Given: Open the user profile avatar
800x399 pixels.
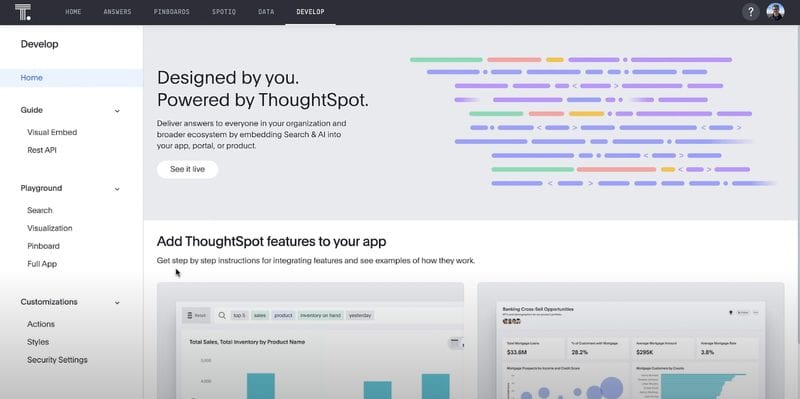Looking at the screenshot, I should 775,12.
